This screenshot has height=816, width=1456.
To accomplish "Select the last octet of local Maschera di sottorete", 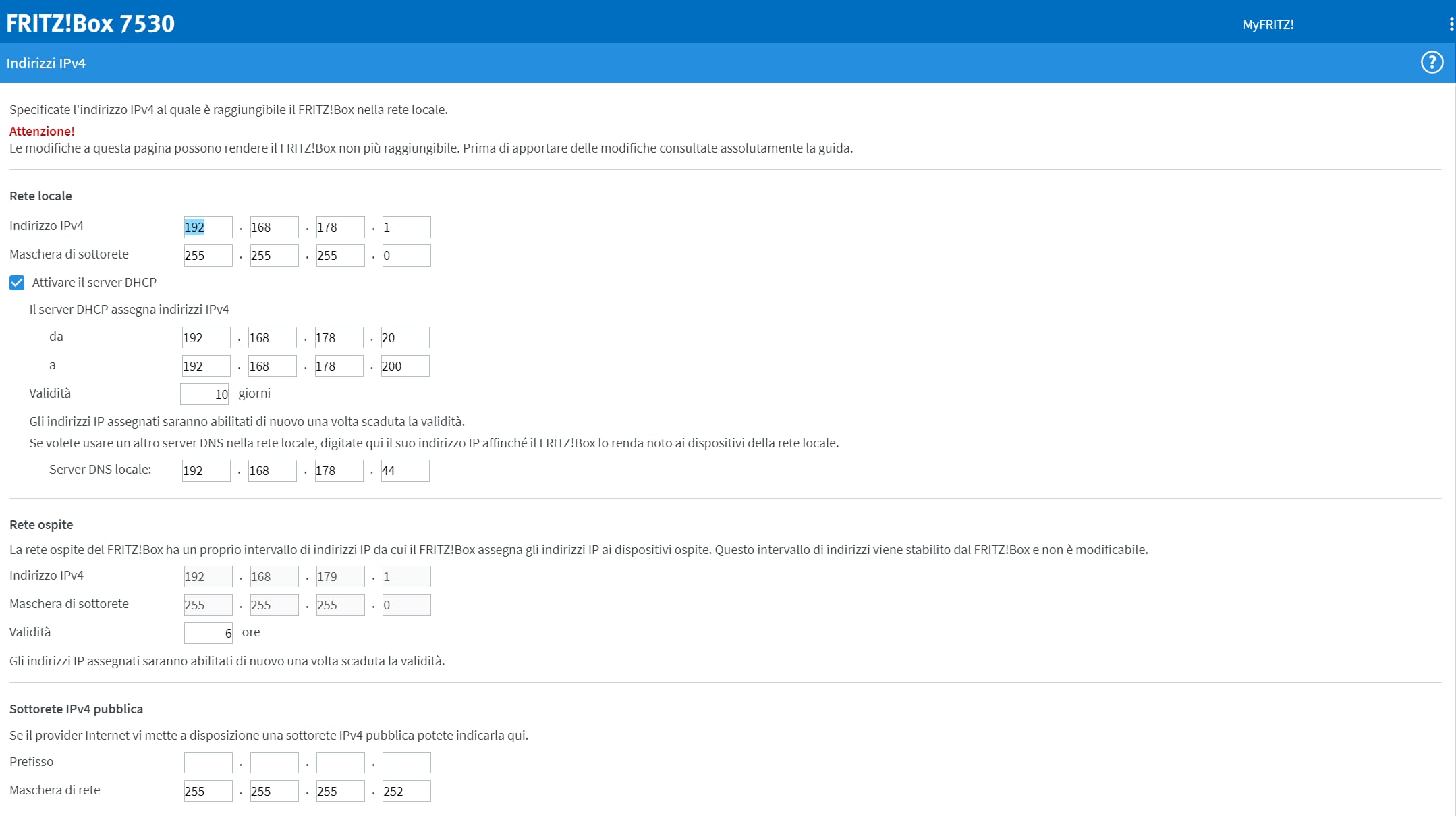I will [406, 256].
